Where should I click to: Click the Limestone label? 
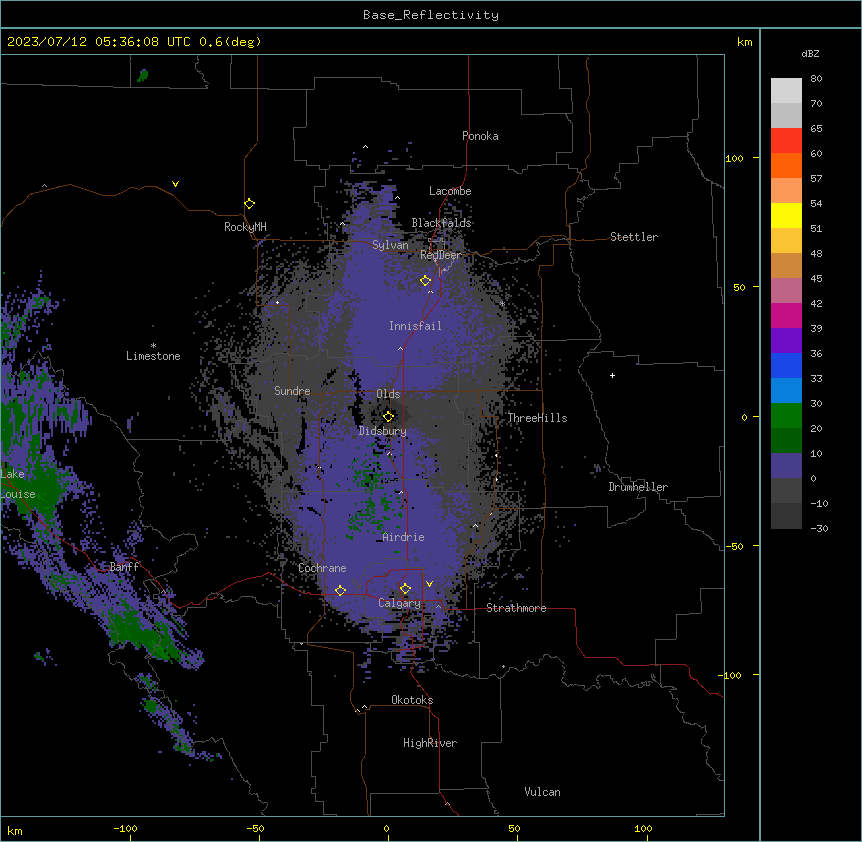point(153,356)
